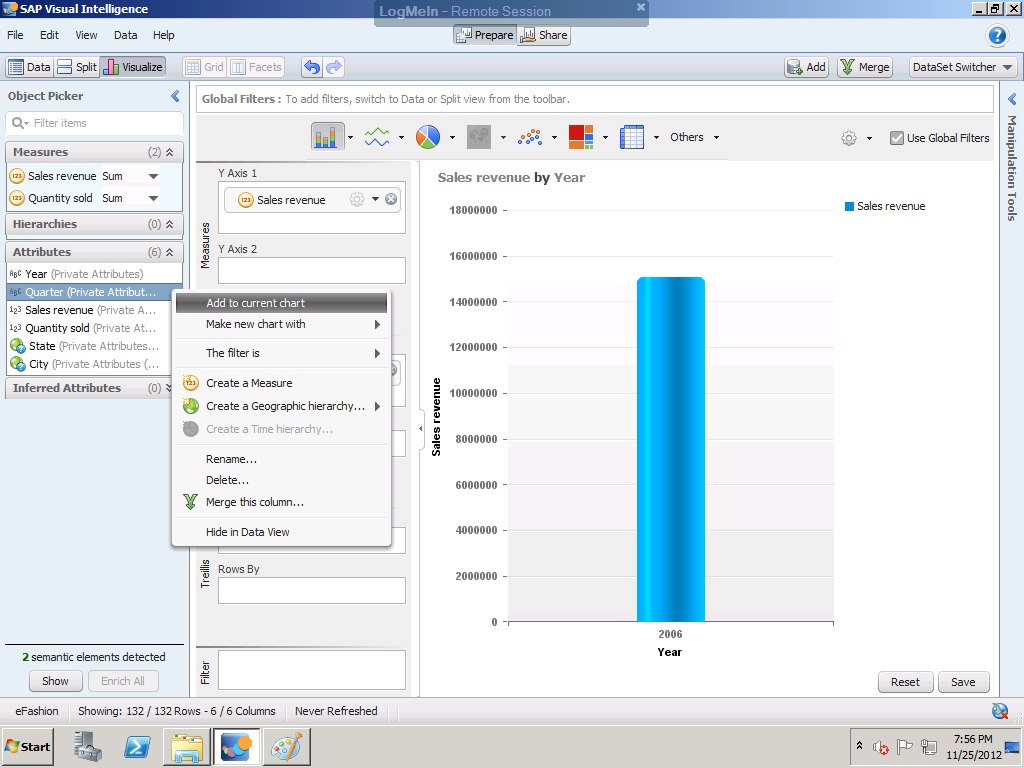Switch to Split view
The height and width of the screenshot is (768, 1024).
click(77, 67)
